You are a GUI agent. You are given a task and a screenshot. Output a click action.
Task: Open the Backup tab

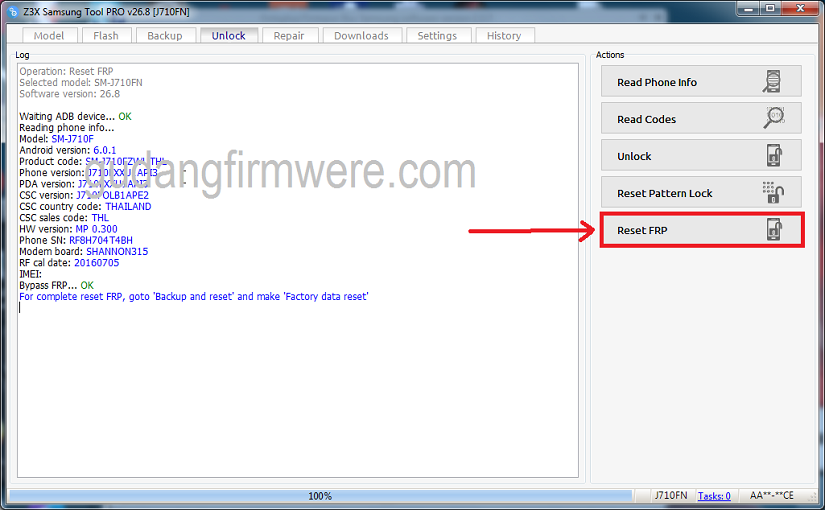(x=165, y=36)
